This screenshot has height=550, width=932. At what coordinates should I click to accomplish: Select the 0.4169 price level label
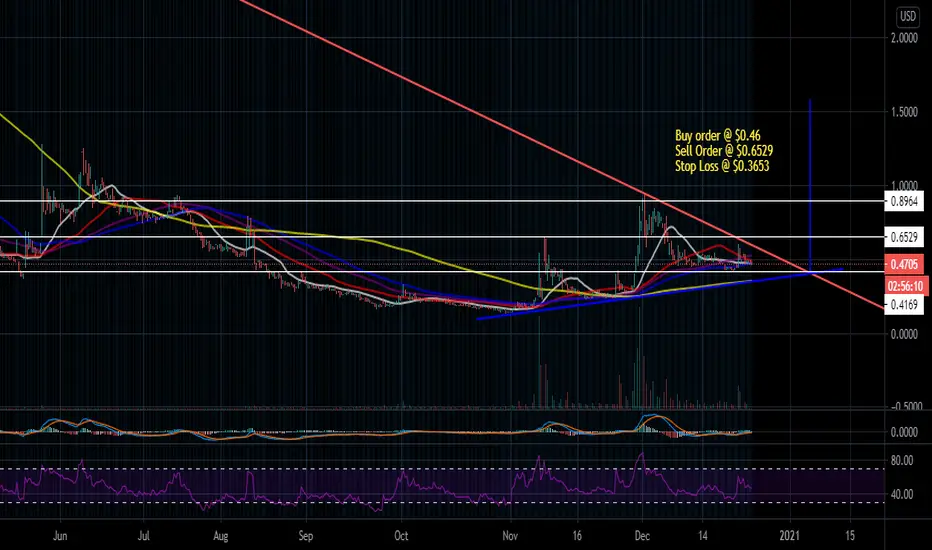(905, 306)
